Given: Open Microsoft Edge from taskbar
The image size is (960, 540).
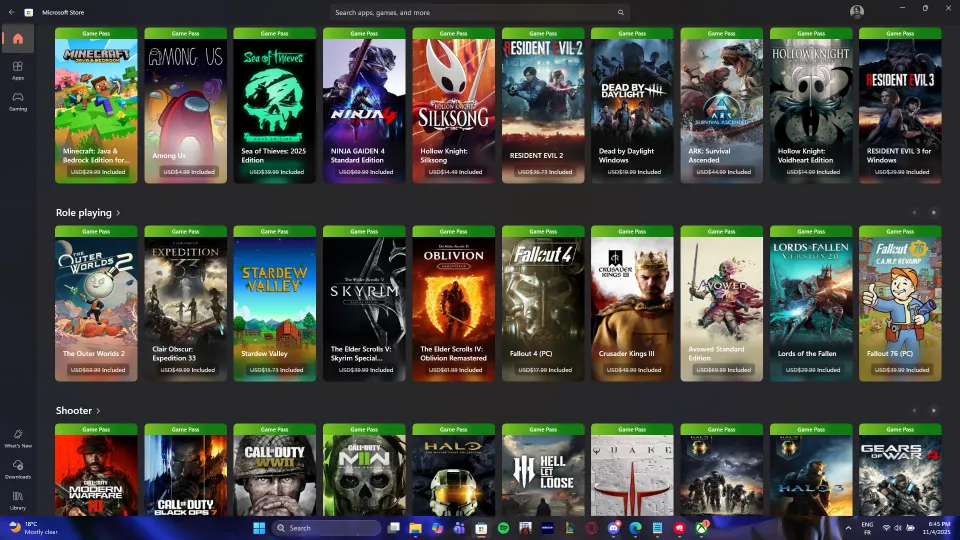Looking at the screenshot, I should 636,528.
